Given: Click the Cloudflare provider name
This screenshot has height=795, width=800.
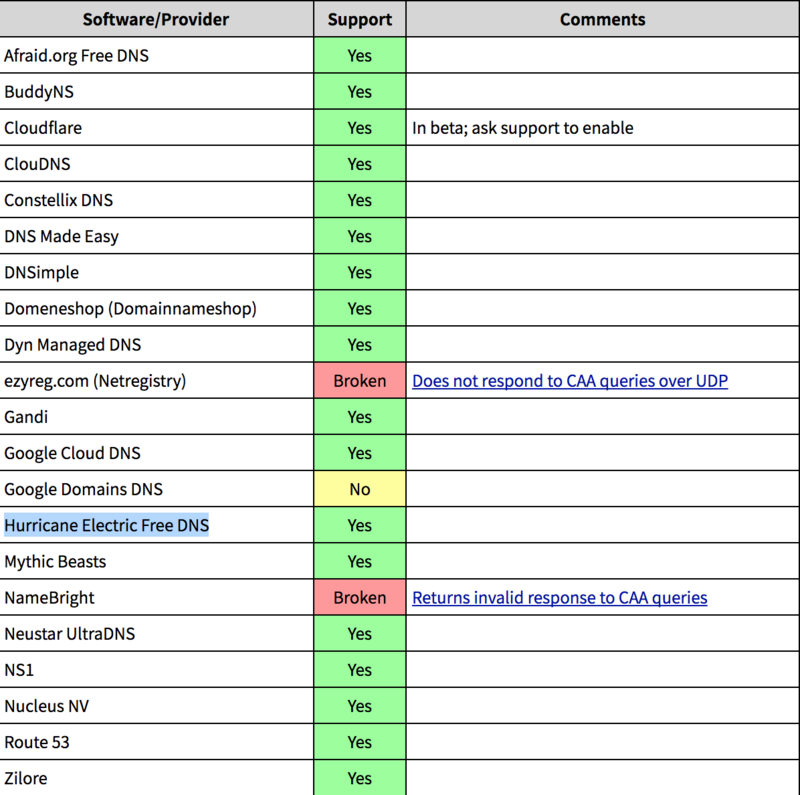Looking at the screenshot, I should [43, 128].
